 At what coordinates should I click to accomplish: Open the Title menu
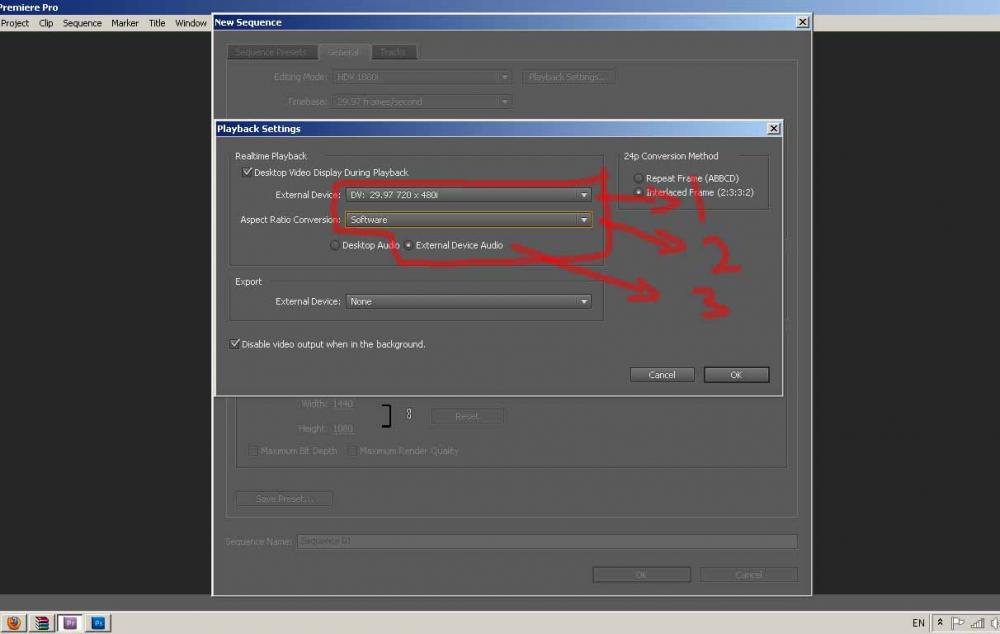(x=157, y=23)
